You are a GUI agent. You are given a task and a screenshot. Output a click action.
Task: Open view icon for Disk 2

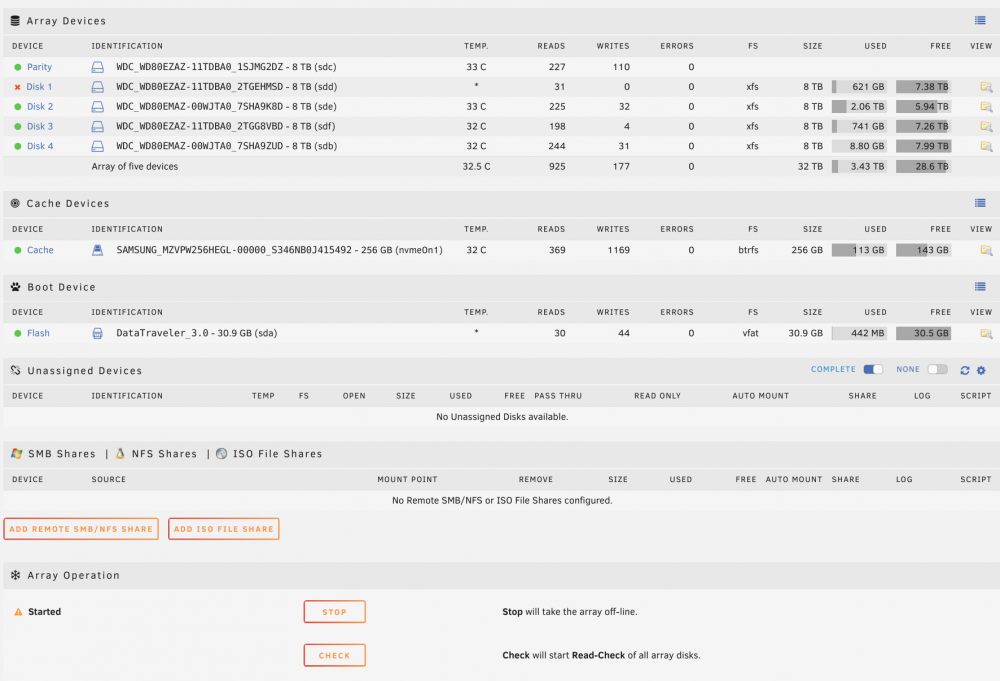[986, 106]
